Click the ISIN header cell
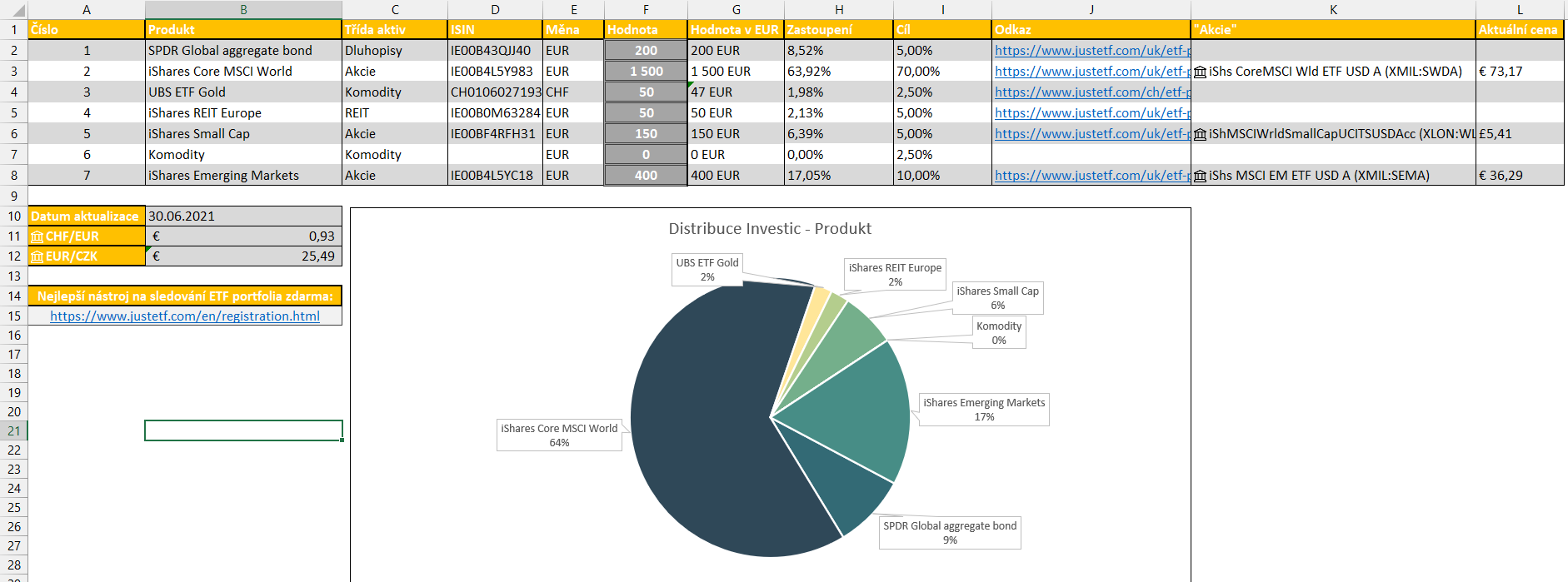 pos(495,30)
